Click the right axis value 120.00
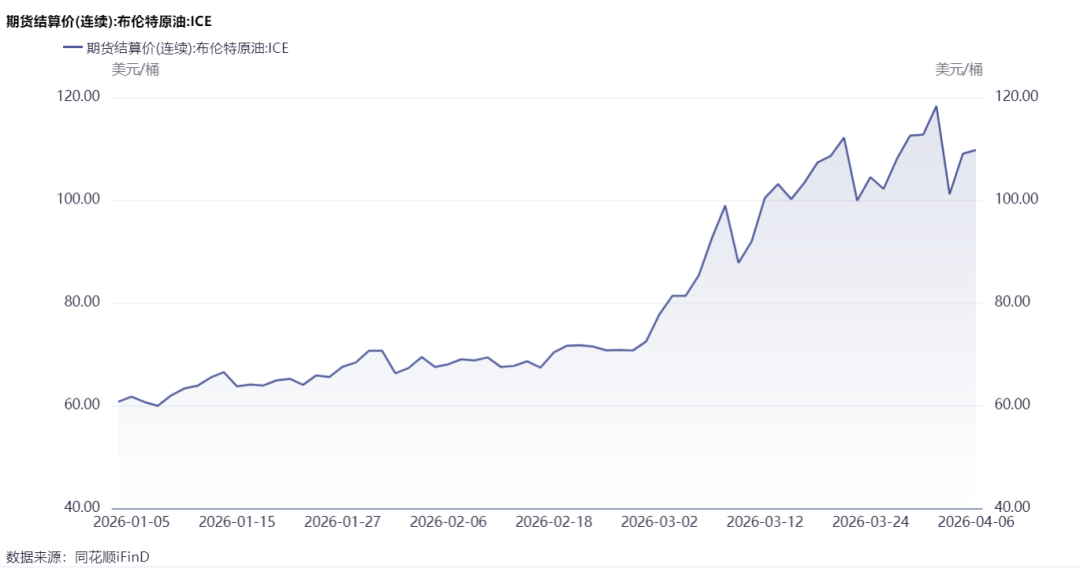Image resolution: width=1080 pixels, height=568 pixels. point(1017,96)
